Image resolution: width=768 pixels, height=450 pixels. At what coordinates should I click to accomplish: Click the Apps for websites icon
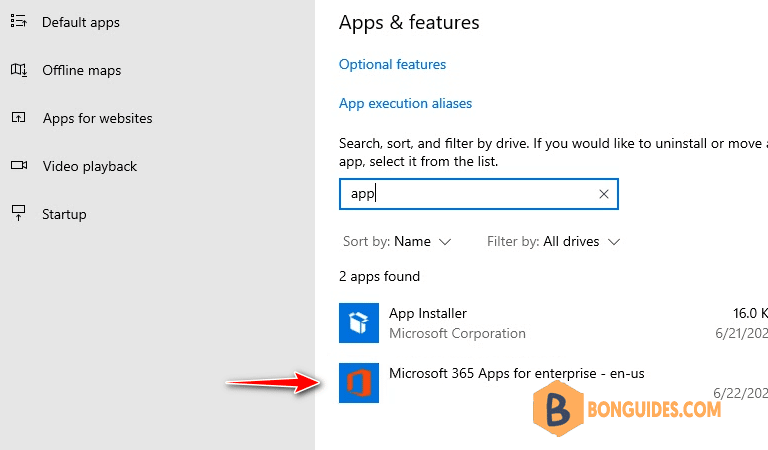(x=18, y=118)
